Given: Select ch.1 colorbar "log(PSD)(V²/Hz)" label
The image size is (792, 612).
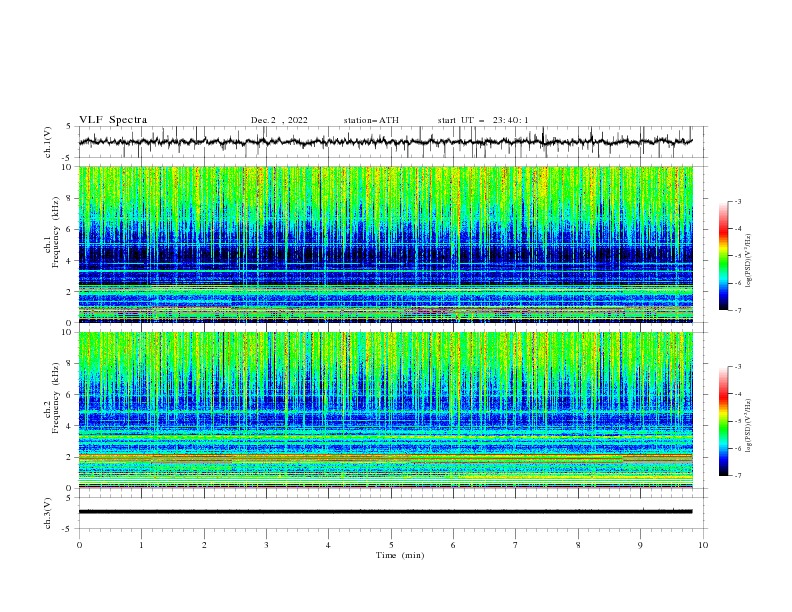Looking at the screenshot, I should point(749,261).
